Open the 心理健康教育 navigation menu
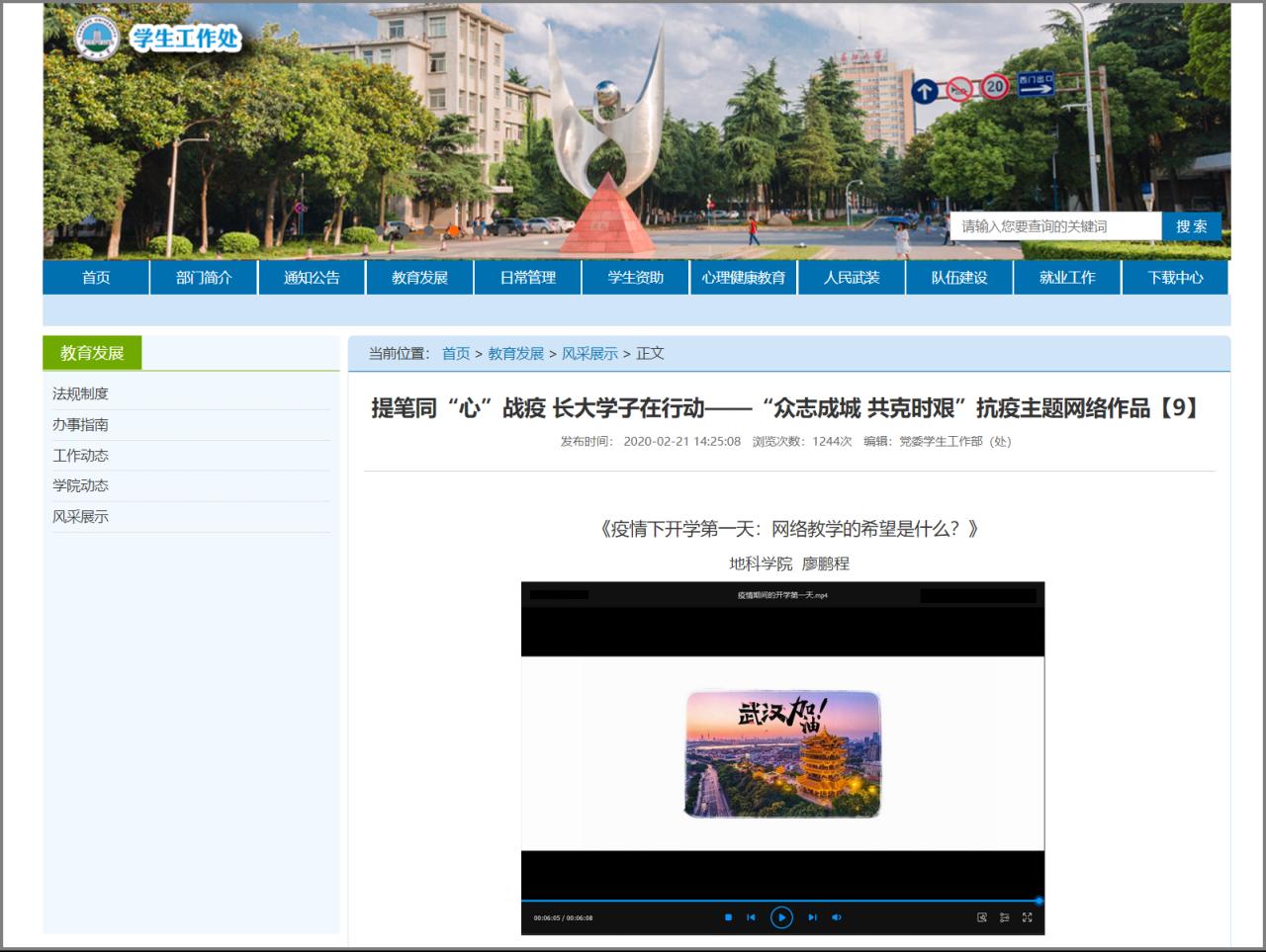Screen dimensions: 1266x952 point(743,278)
